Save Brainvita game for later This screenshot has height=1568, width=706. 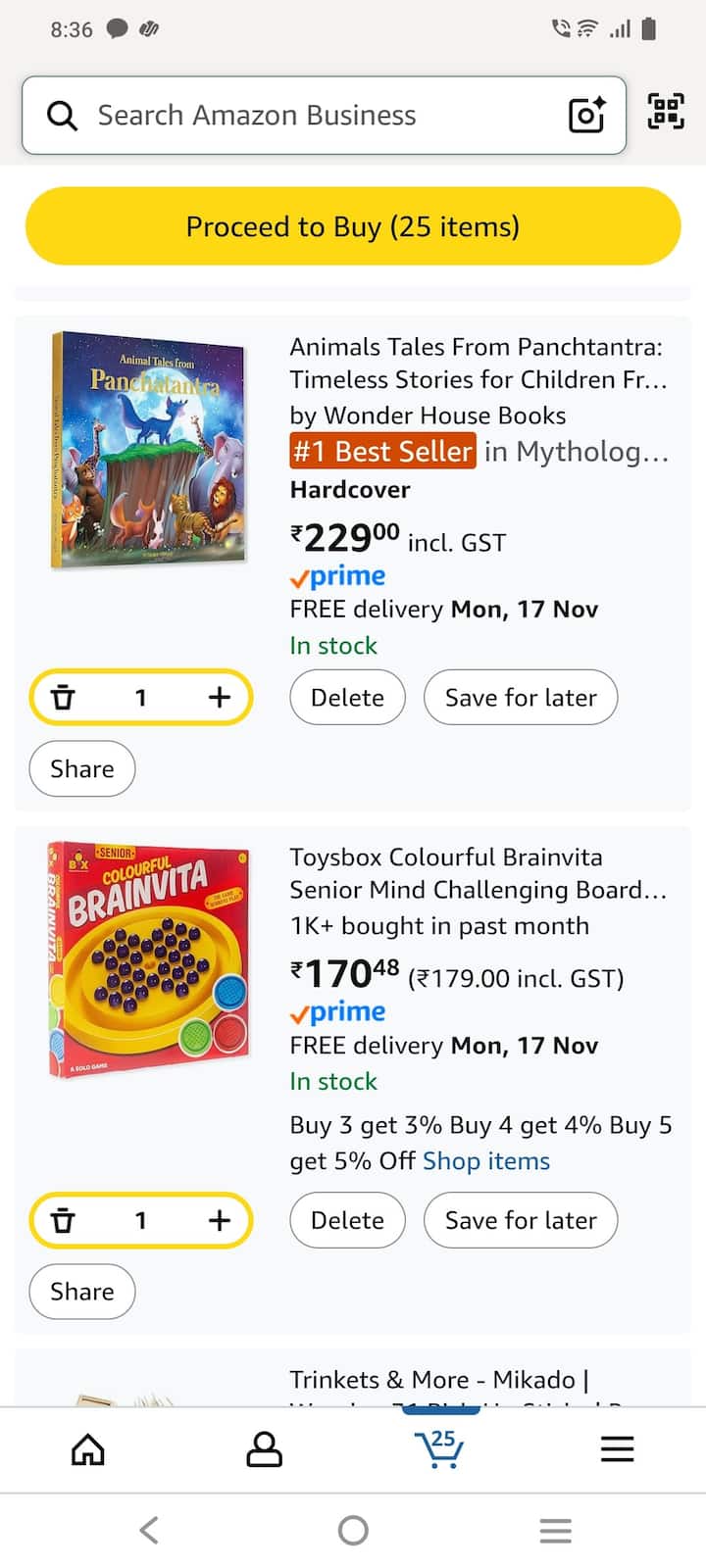(x=521, y=1220)
